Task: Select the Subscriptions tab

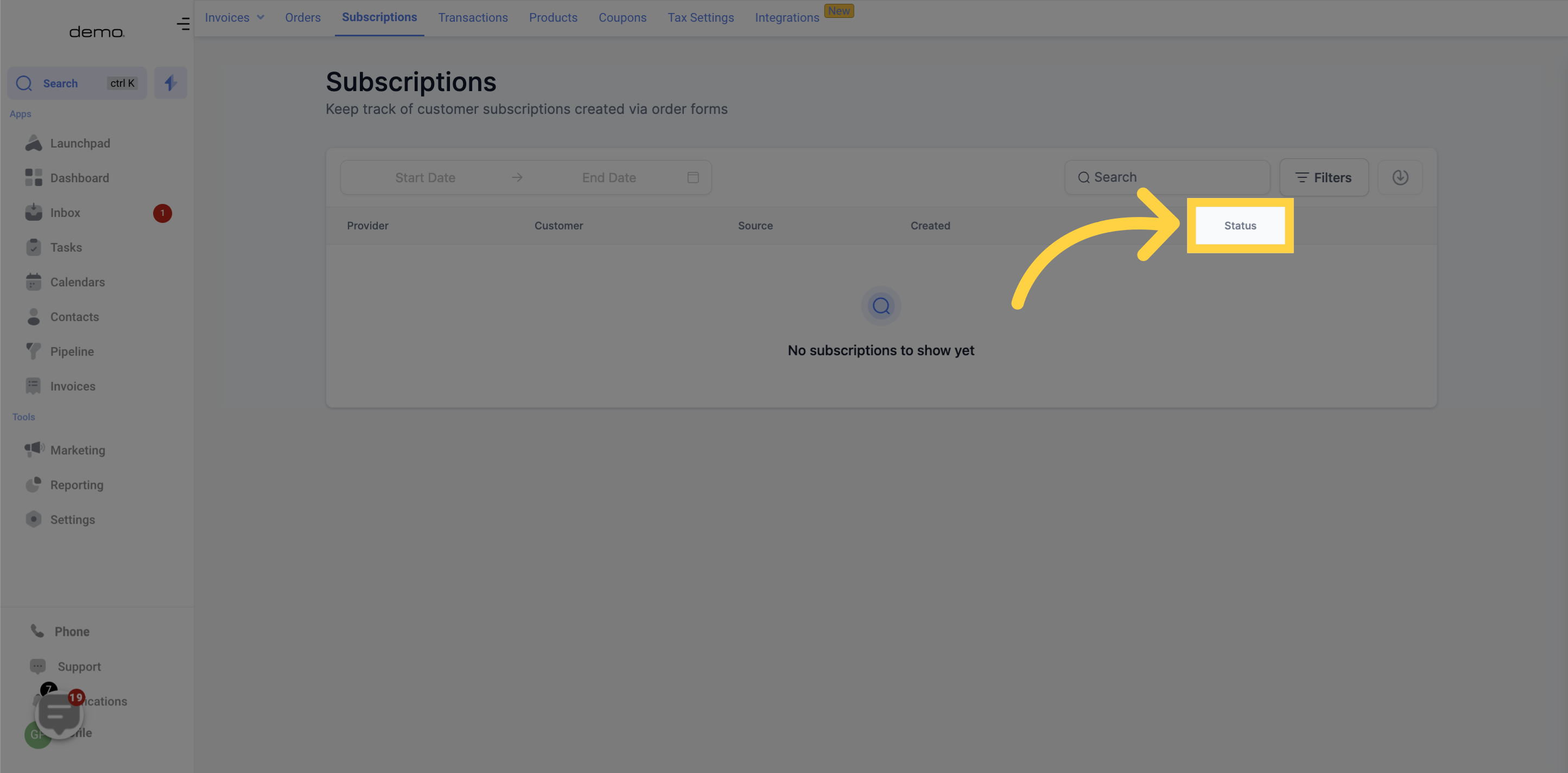Action: pos(379,17)
